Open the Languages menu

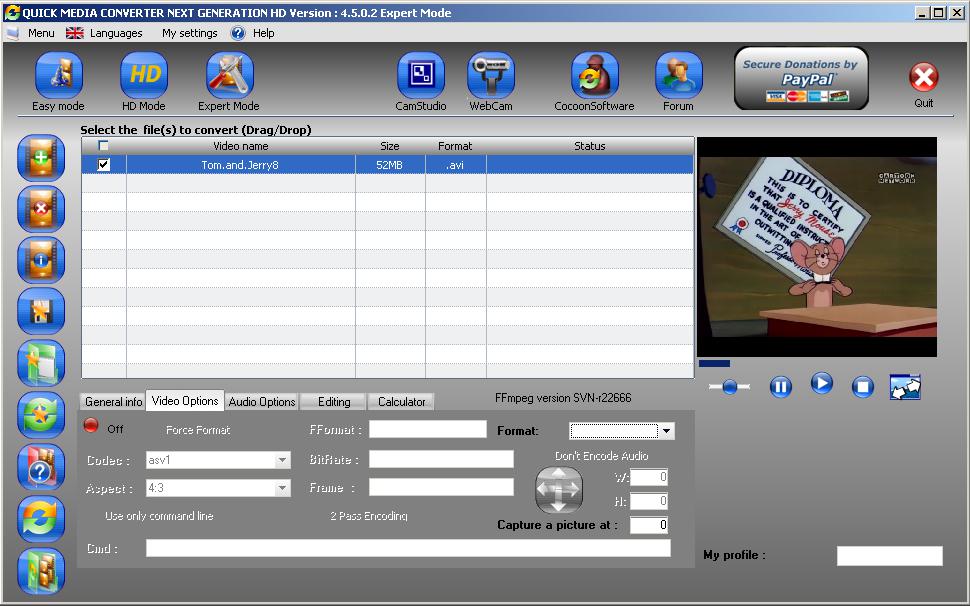(x=116, y=33)
